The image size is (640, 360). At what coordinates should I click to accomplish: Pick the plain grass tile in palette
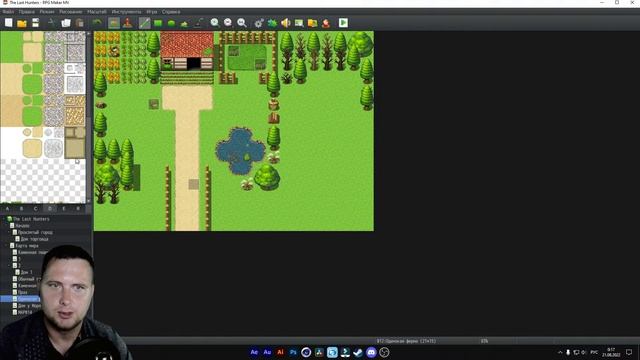(x=11, y=47)
